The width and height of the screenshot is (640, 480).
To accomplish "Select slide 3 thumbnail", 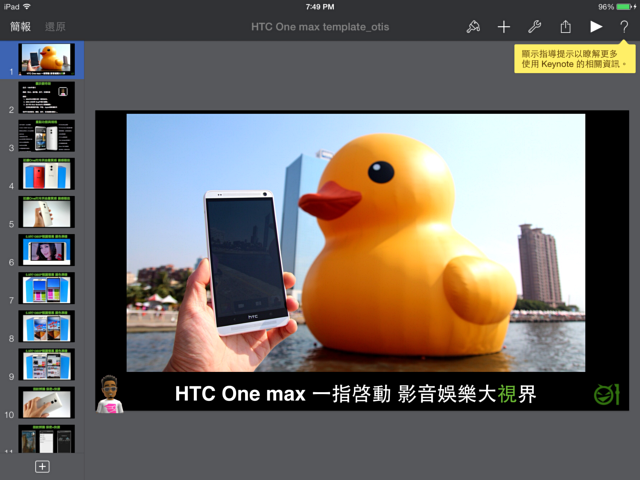I will pos(47,136).
